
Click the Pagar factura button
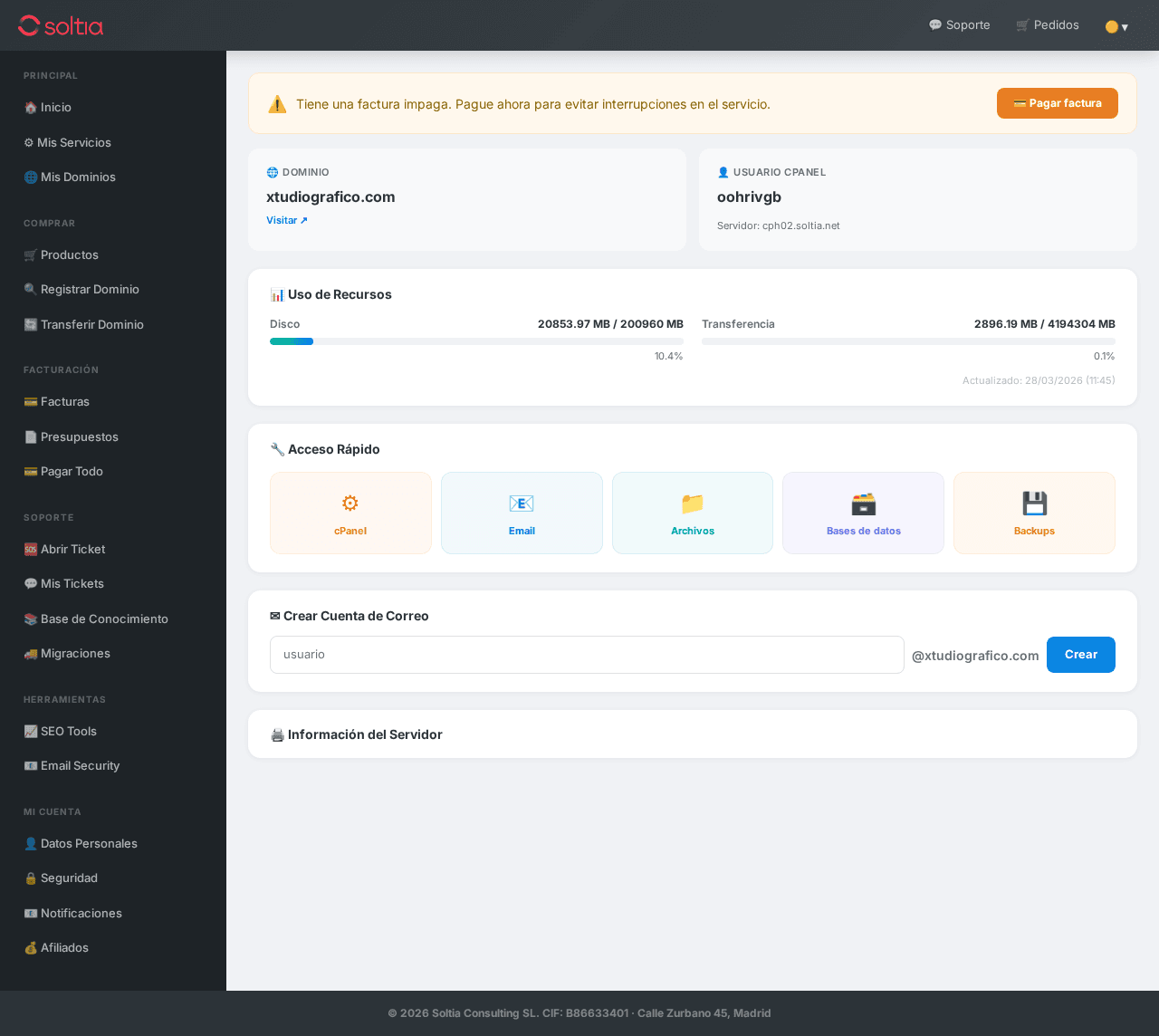point(1057,103)
